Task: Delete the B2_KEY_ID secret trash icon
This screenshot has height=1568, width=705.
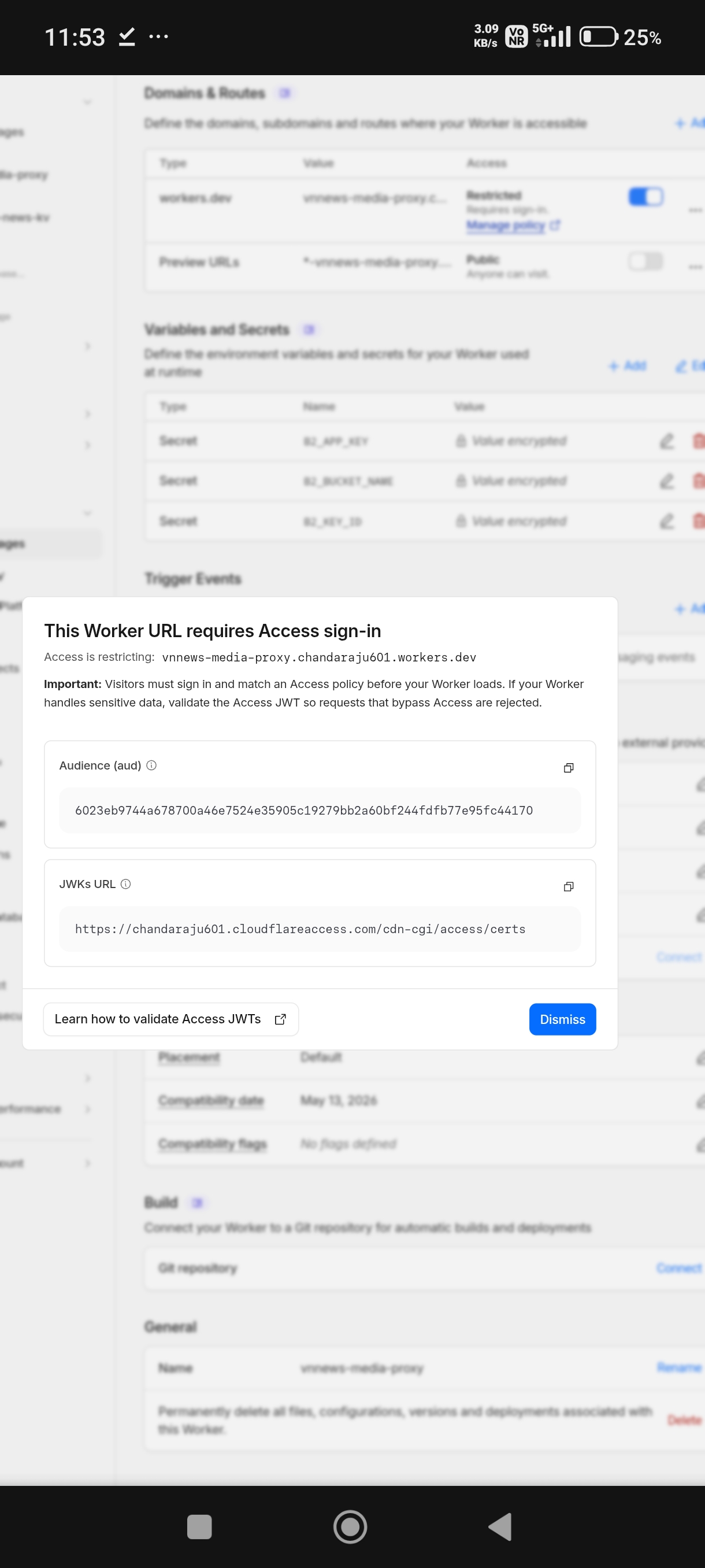Action: pyautogui.click(x=698, y=521)
